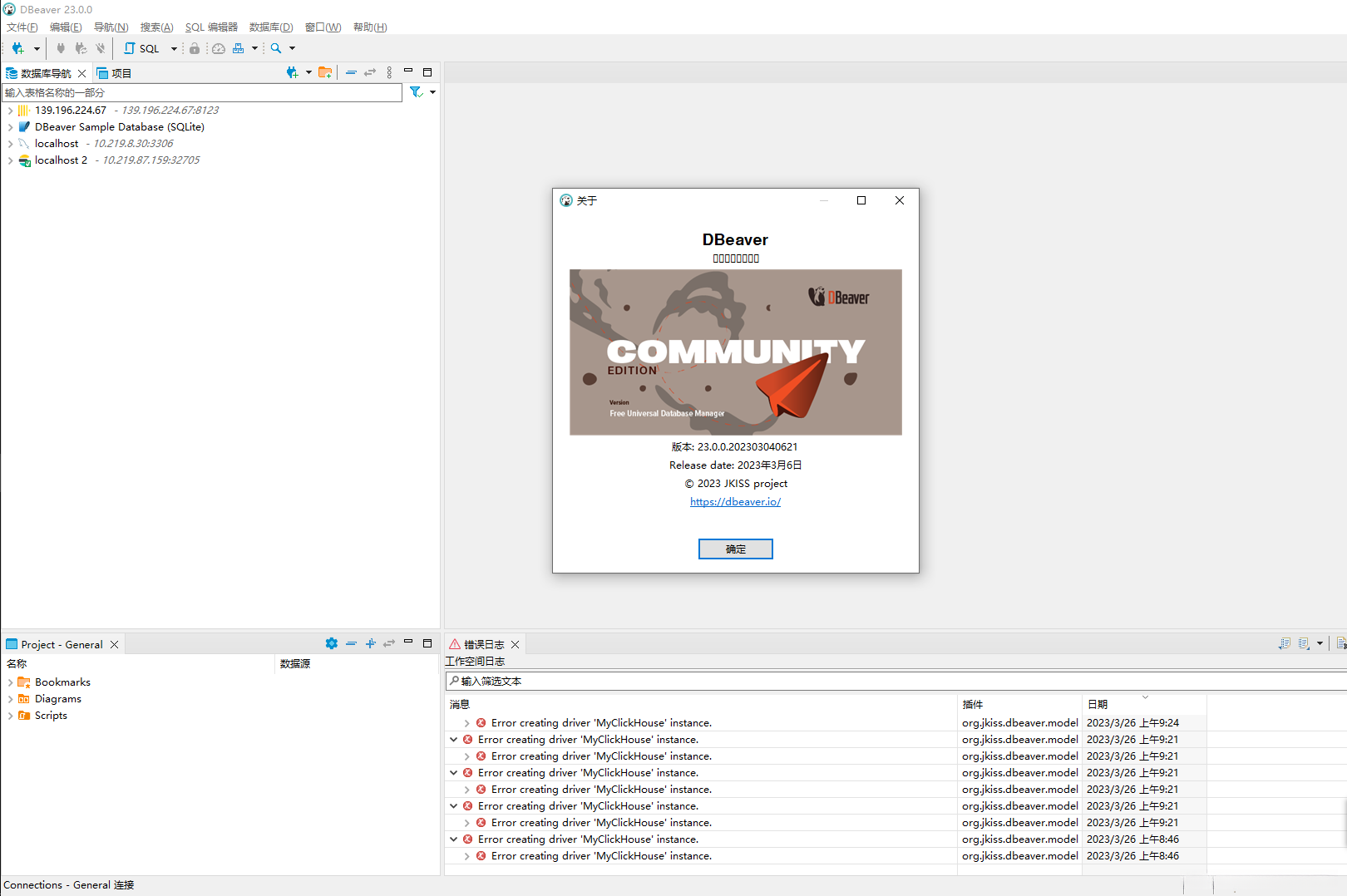Open the dashboard gauge icon
This screenshot has height=896, width=1347.
(219, 48)
